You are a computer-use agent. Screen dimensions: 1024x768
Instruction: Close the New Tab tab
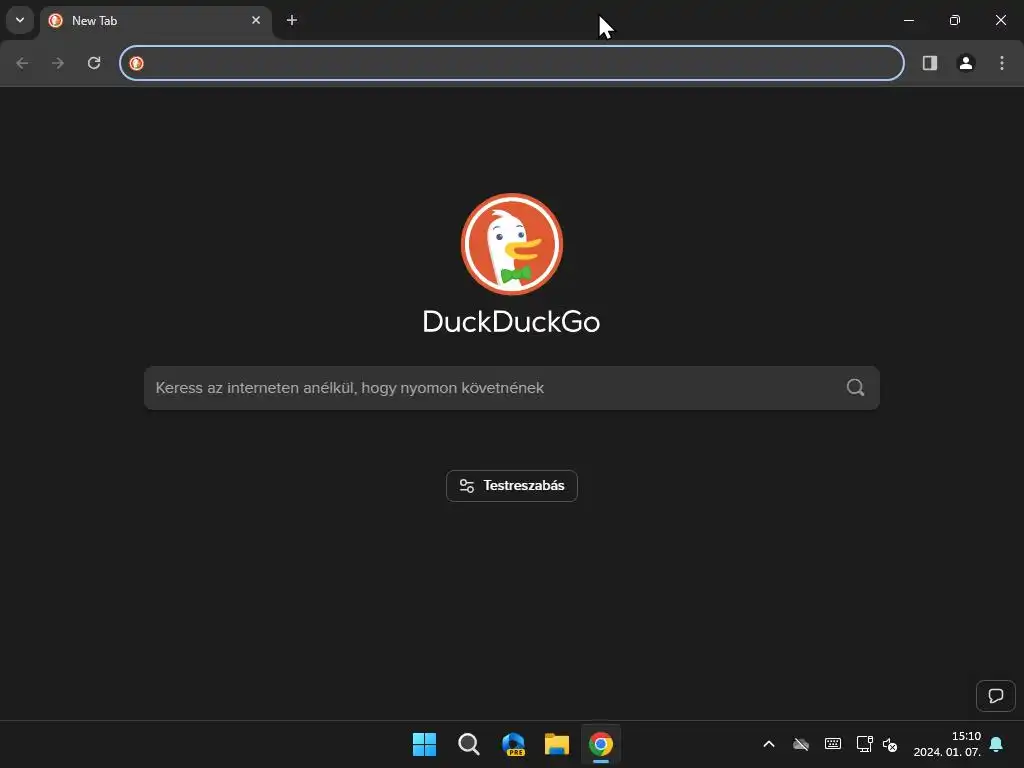(256, 20)
